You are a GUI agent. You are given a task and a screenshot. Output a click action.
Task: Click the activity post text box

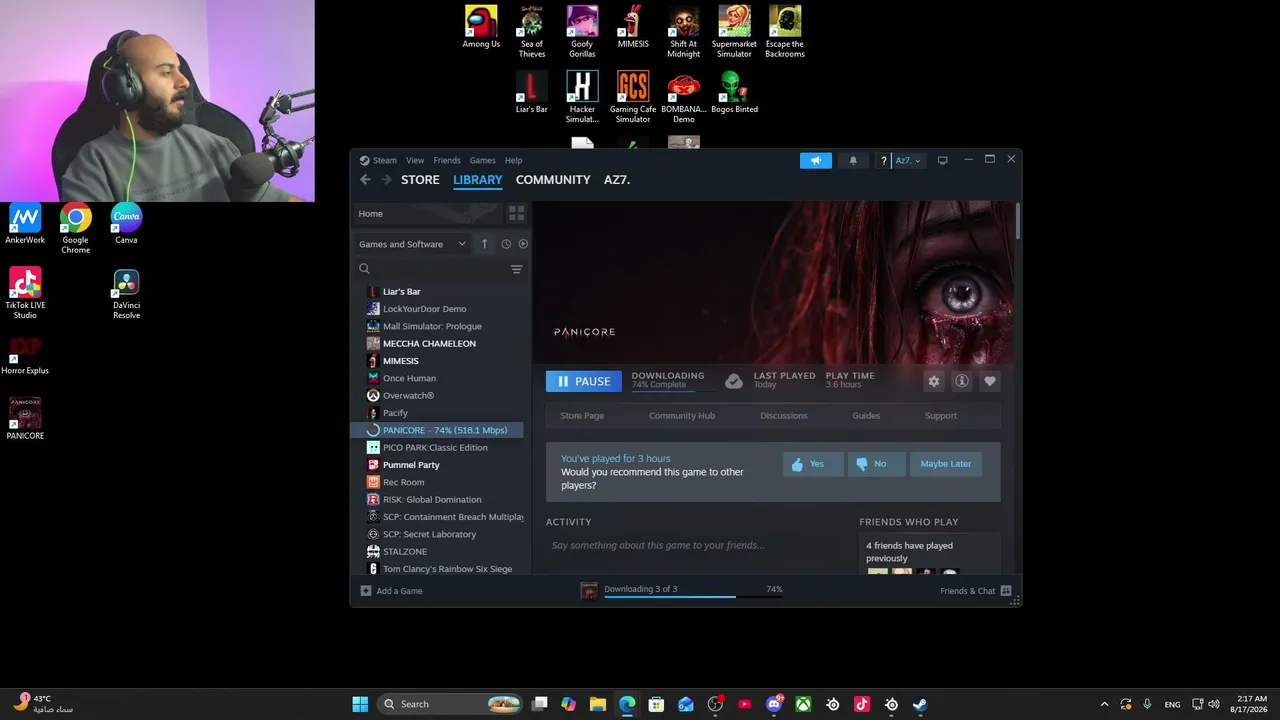click(x=694, y=546)
